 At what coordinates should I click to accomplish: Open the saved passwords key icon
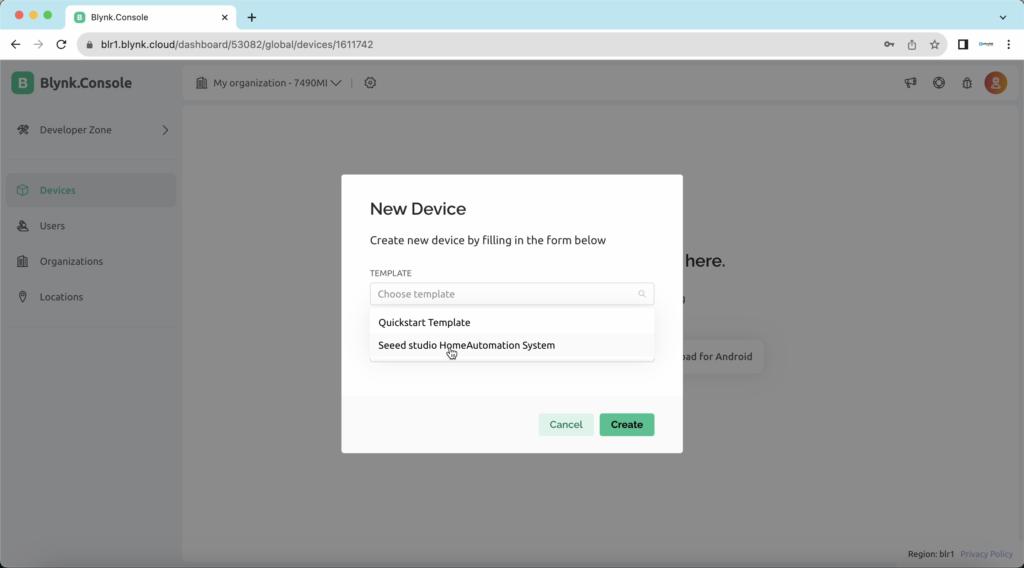pos(889,44)
